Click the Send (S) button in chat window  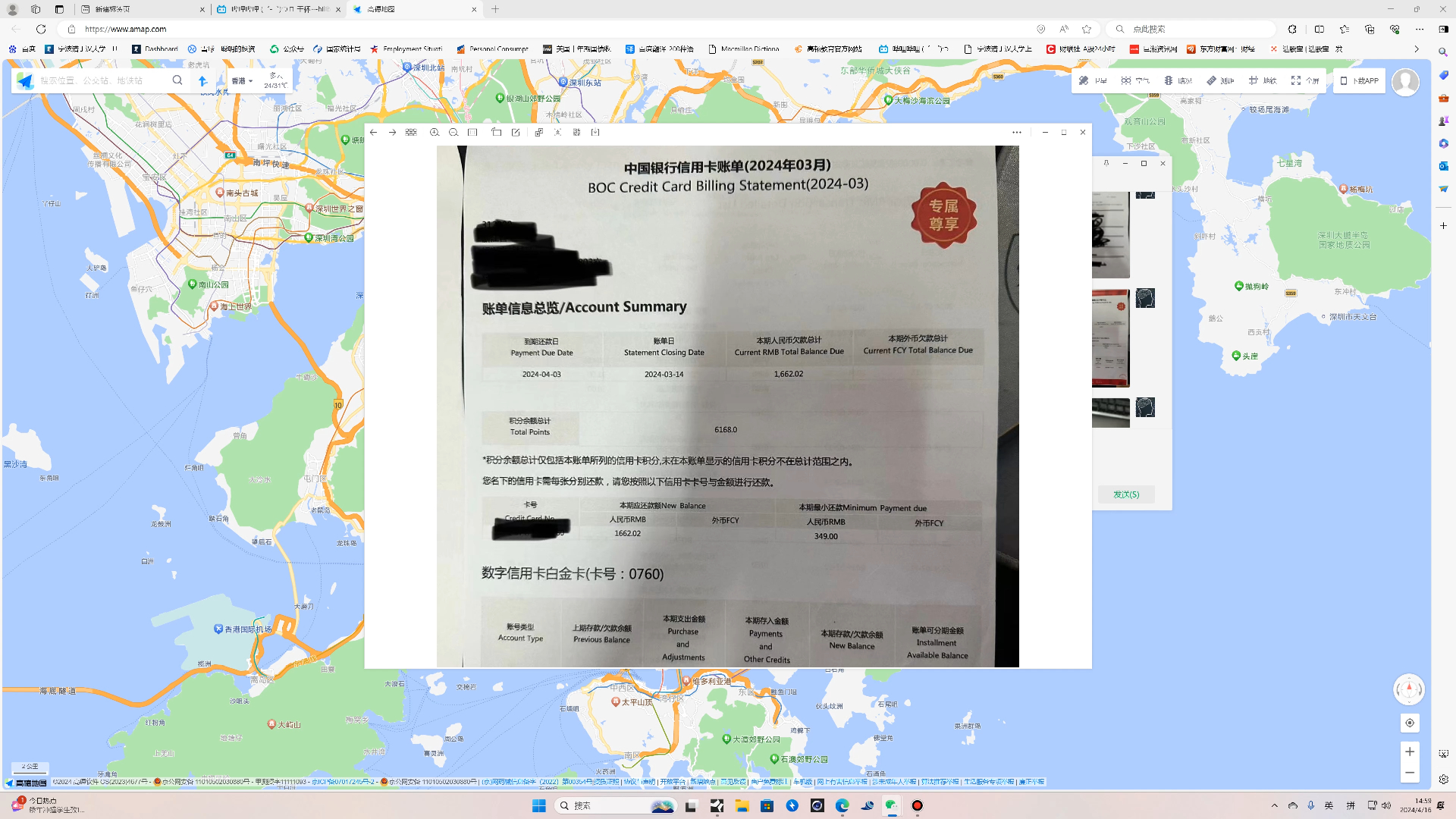click(x=1126, y=494)
